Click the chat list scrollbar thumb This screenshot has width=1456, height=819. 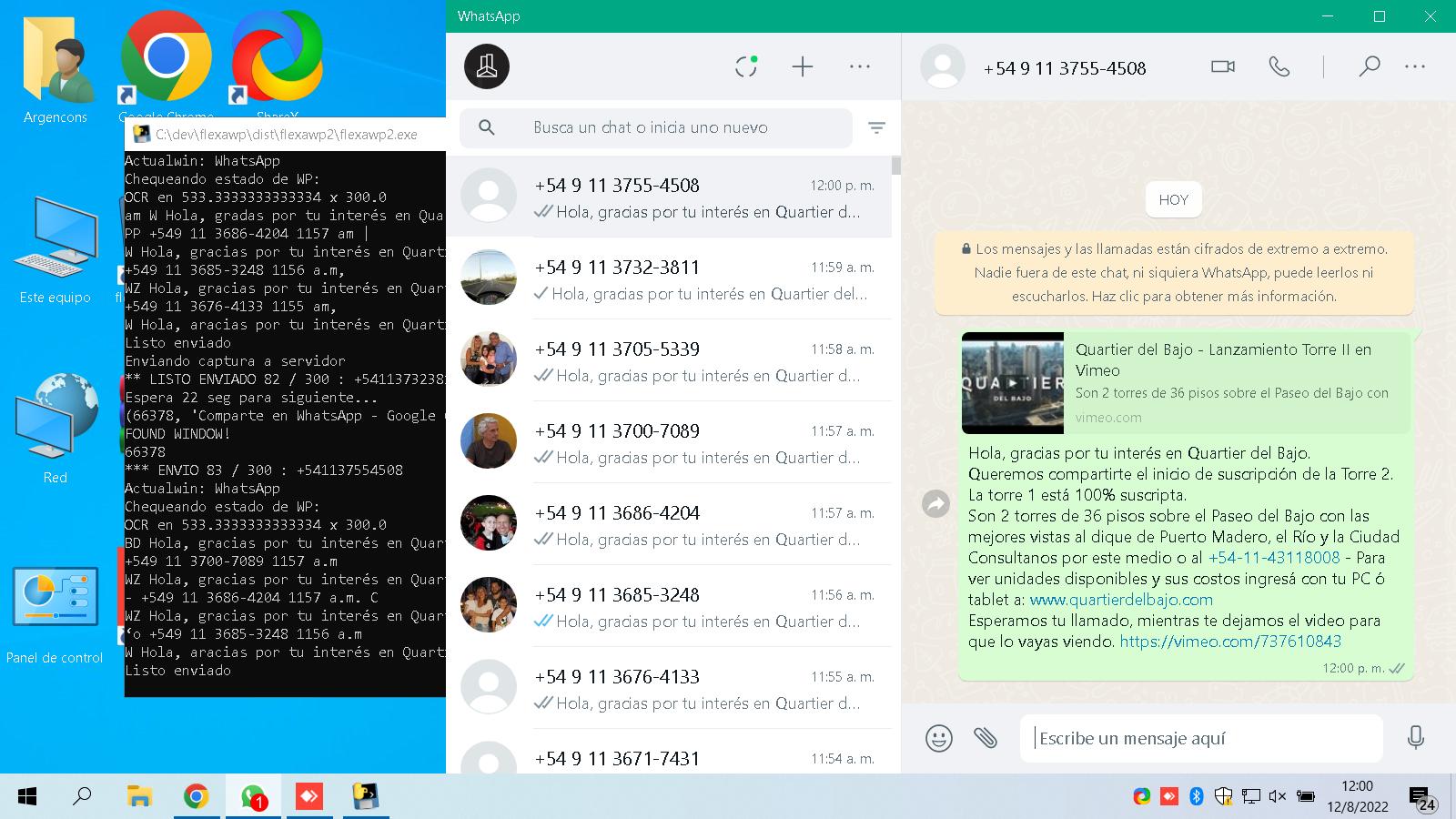pyautogui.click(x=896, y=165)
